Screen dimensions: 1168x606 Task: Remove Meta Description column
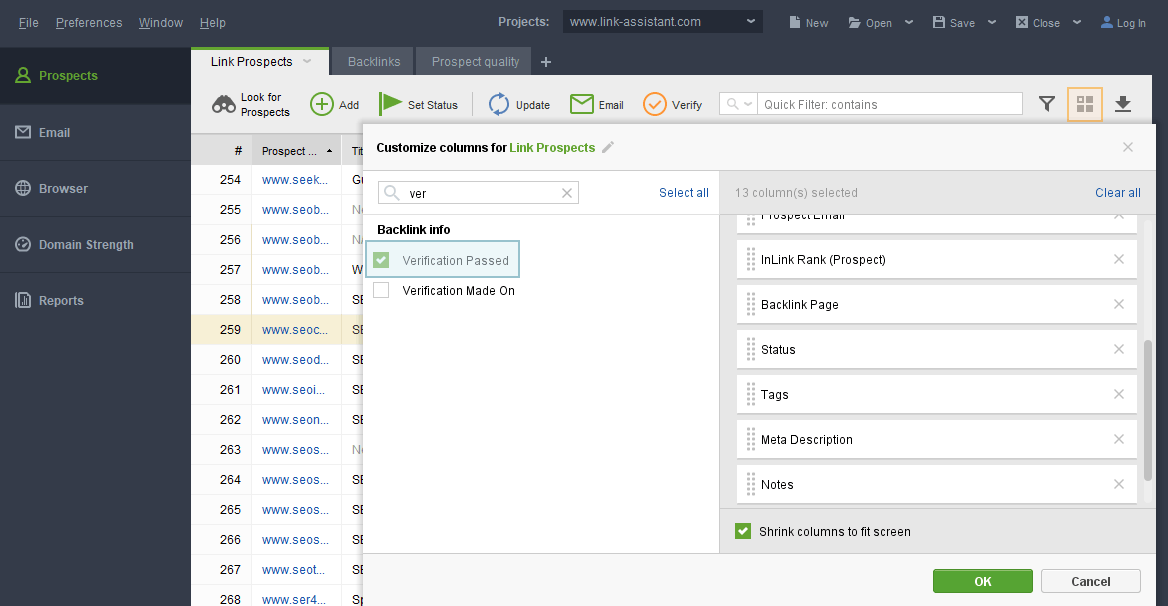pos(1119,439)
